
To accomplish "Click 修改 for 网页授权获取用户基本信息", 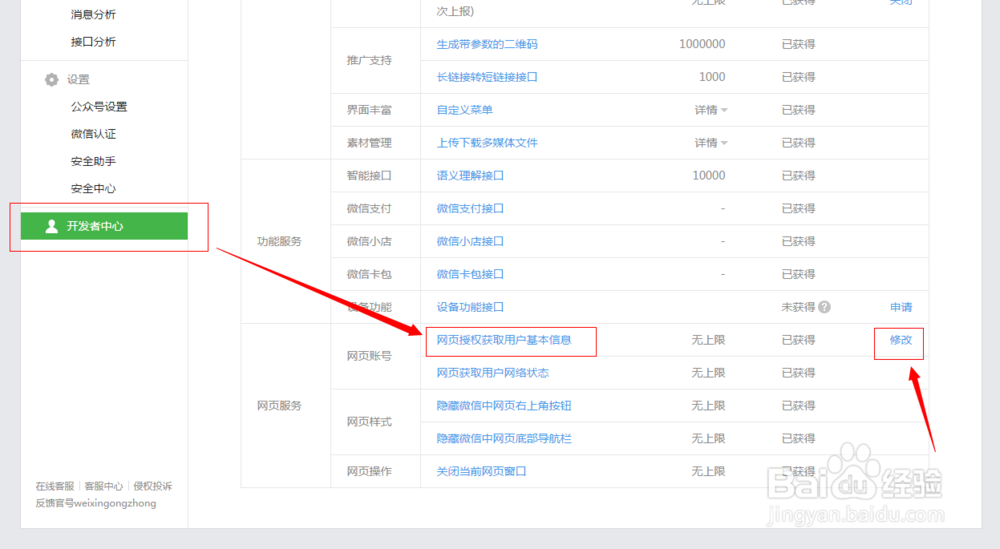I will [901, 340].
